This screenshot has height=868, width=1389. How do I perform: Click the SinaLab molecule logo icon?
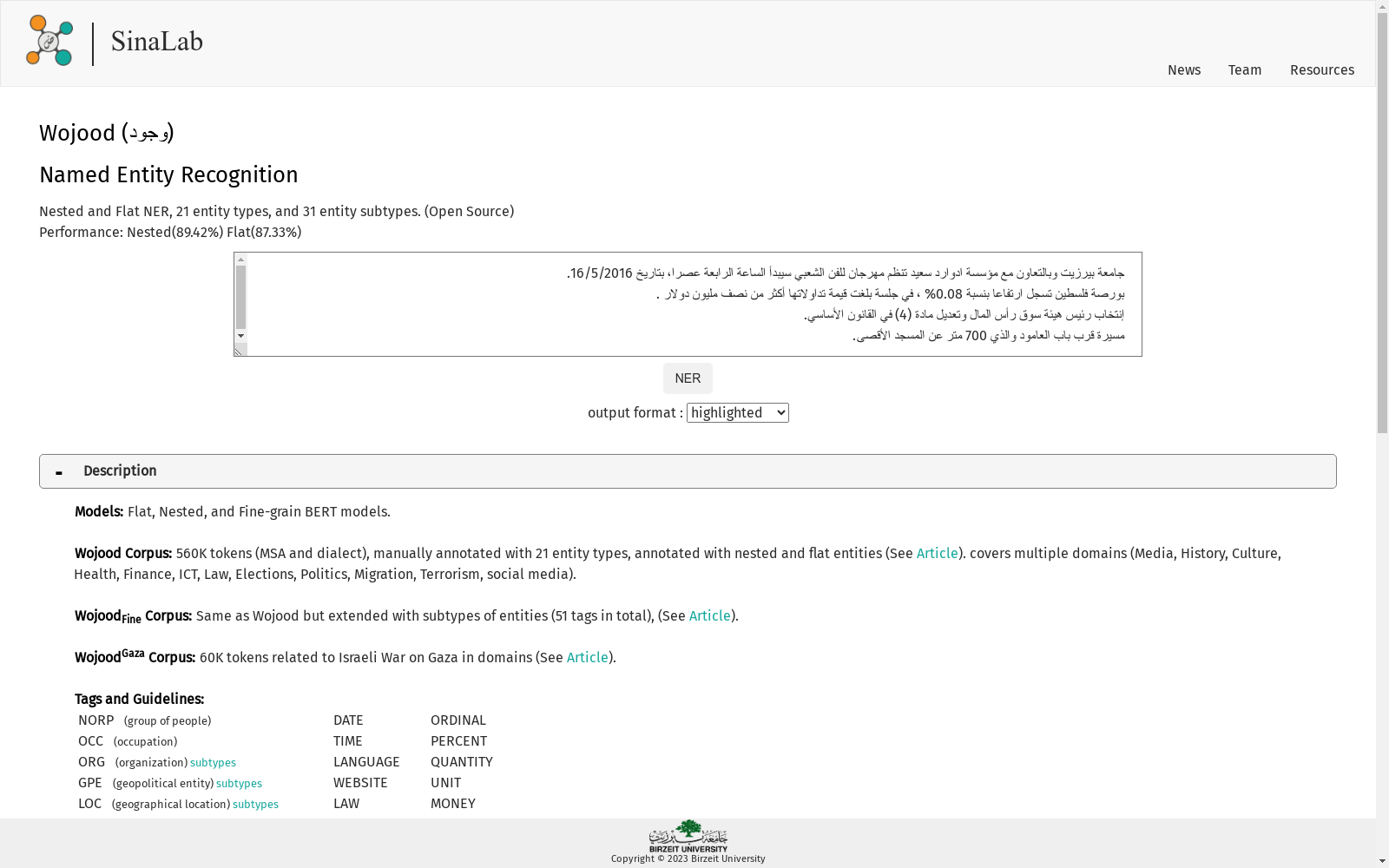[49, 41]
